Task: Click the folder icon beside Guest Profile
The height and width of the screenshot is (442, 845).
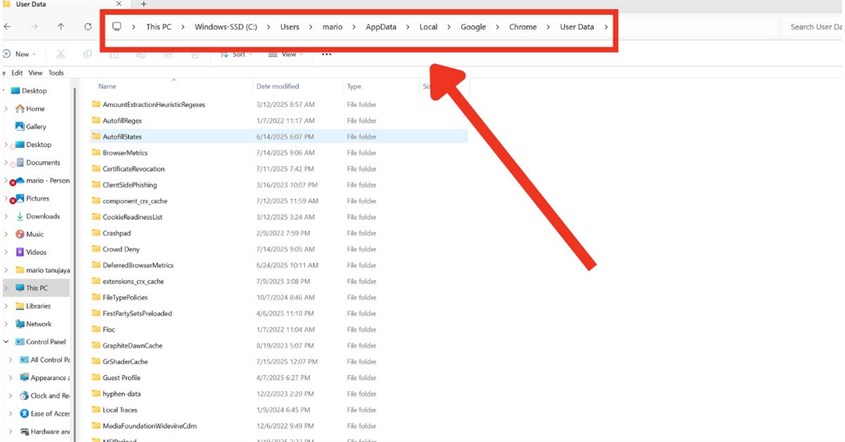Action: (96, 377)
